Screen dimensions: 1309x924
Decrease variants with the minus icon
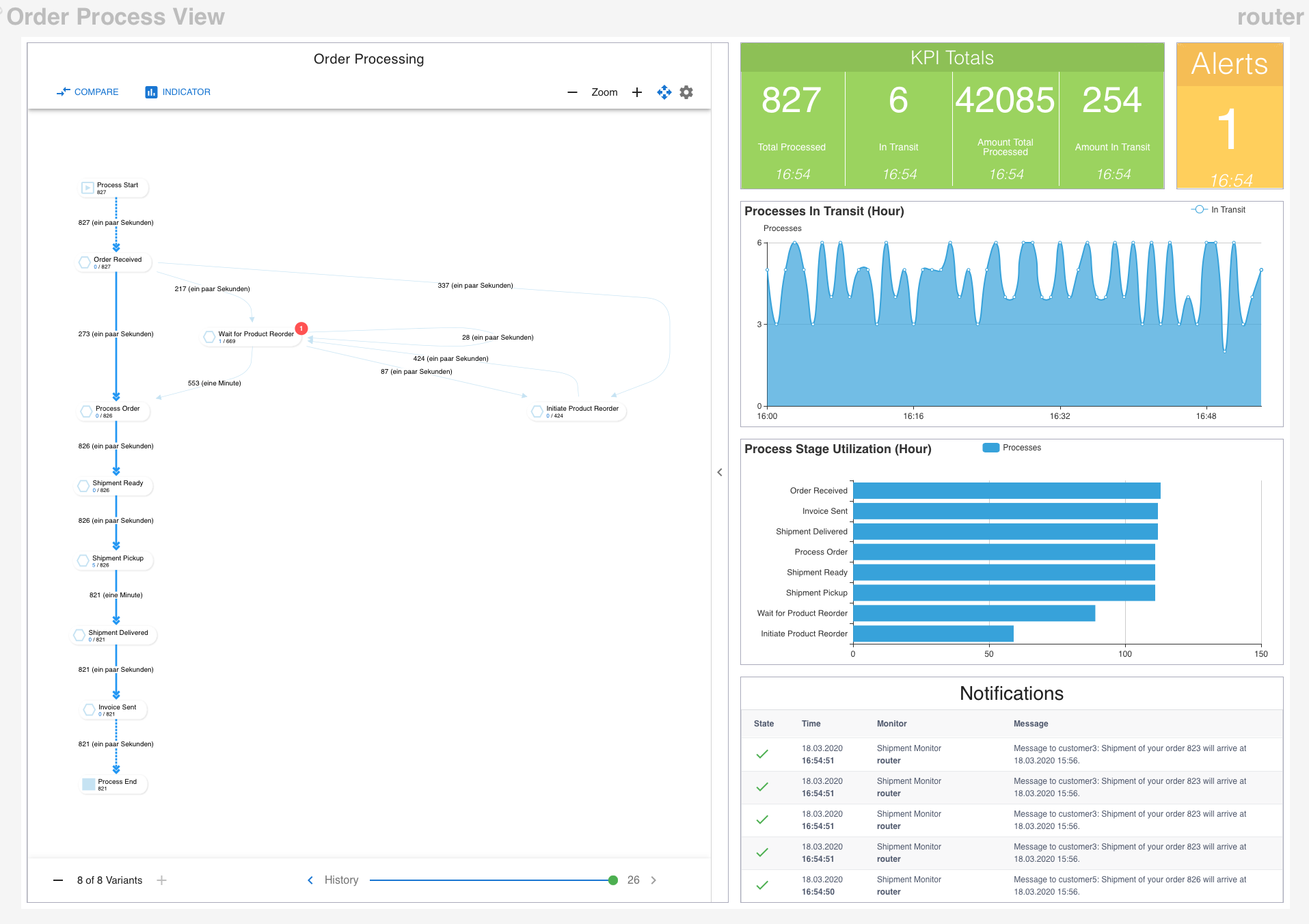click(x=58, y=880)
